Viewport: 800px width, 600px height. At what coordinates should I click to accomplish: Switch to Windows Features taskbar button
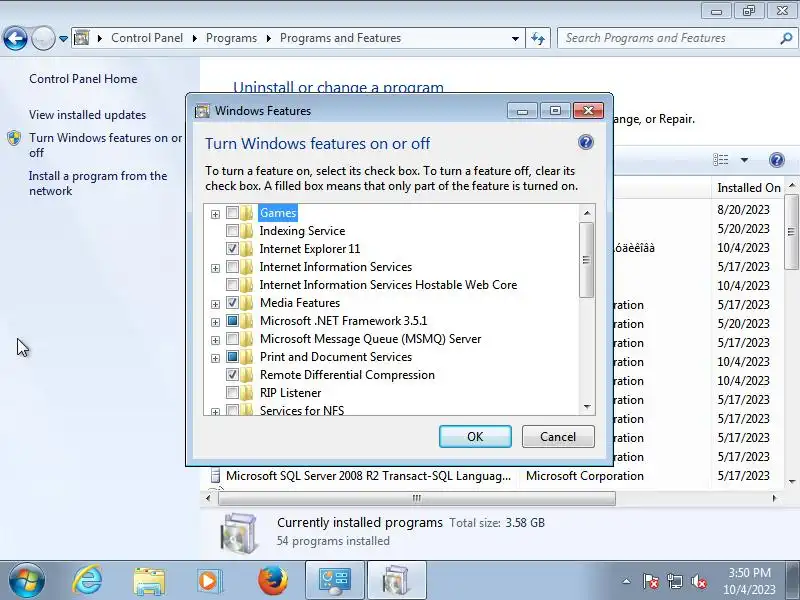click(x=397, y=581)
